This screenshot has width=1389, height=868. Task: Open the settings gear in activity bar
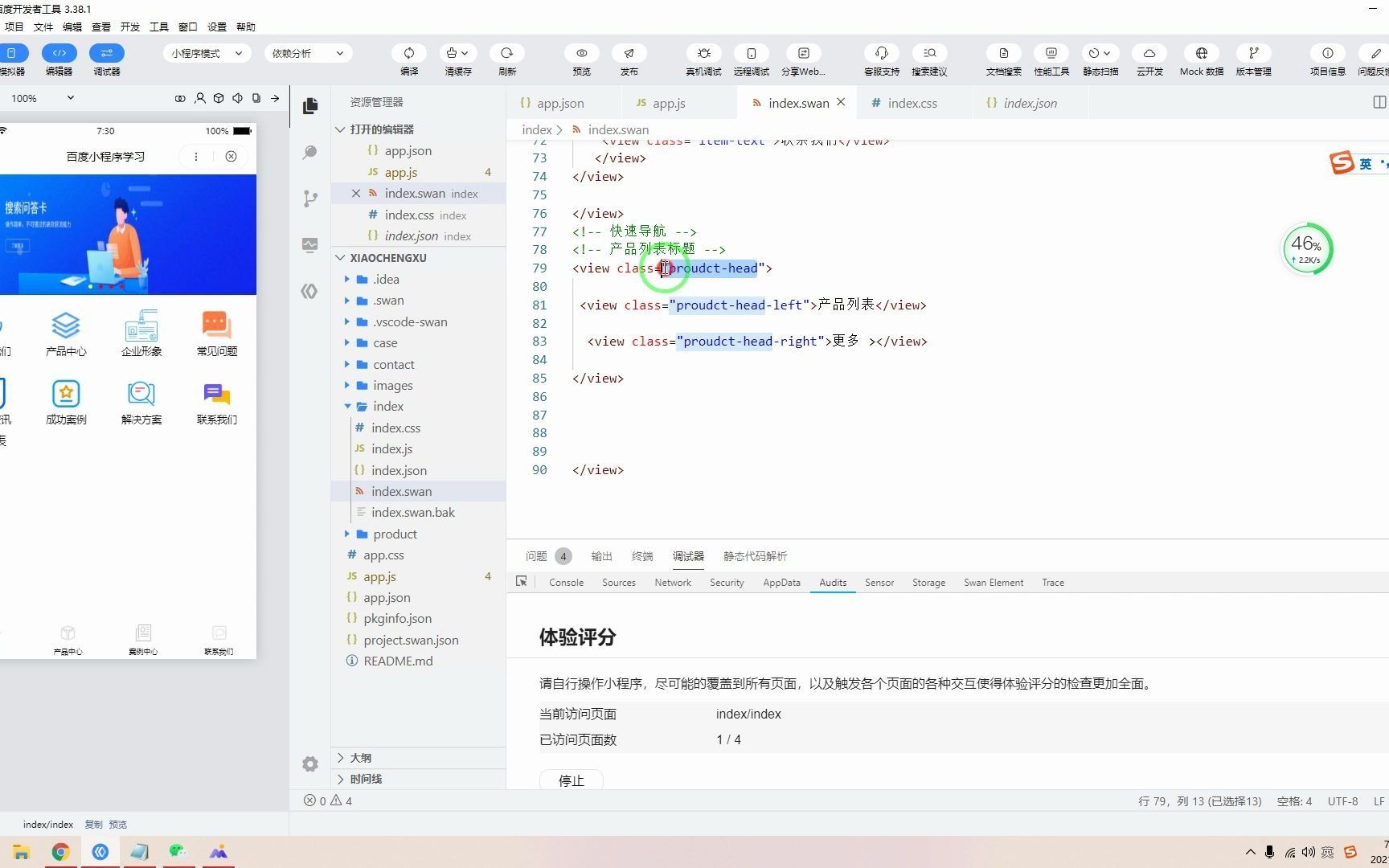coord(310,764)
